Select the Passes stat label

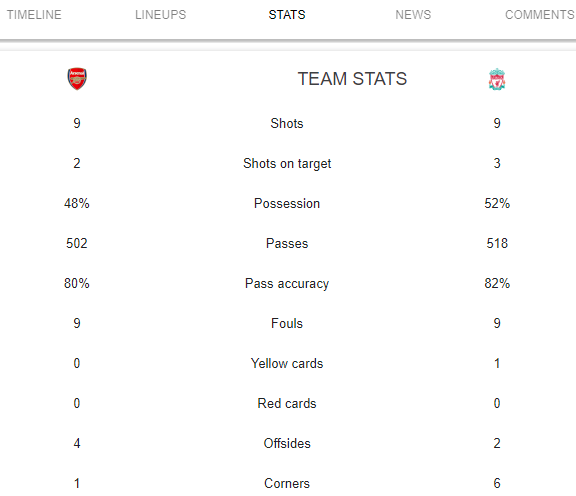point(287,244)
